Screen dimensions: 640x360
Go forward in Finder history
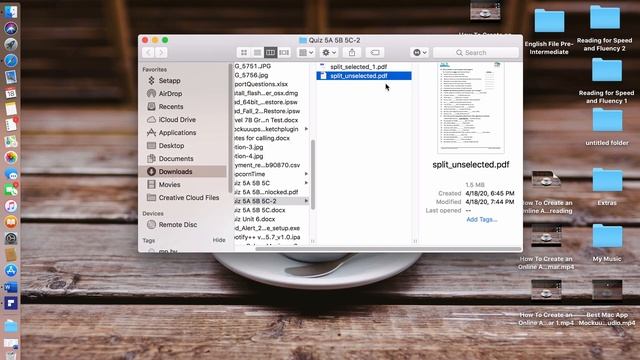click(161, 52)
